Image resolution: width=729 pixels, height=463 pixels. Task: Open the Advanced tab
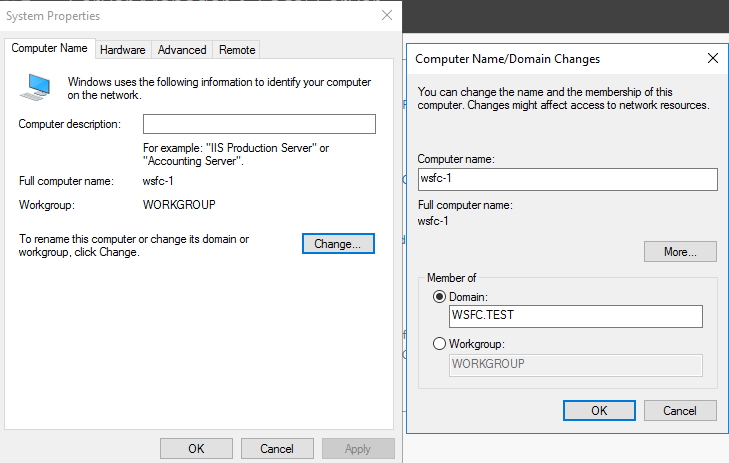182,49
